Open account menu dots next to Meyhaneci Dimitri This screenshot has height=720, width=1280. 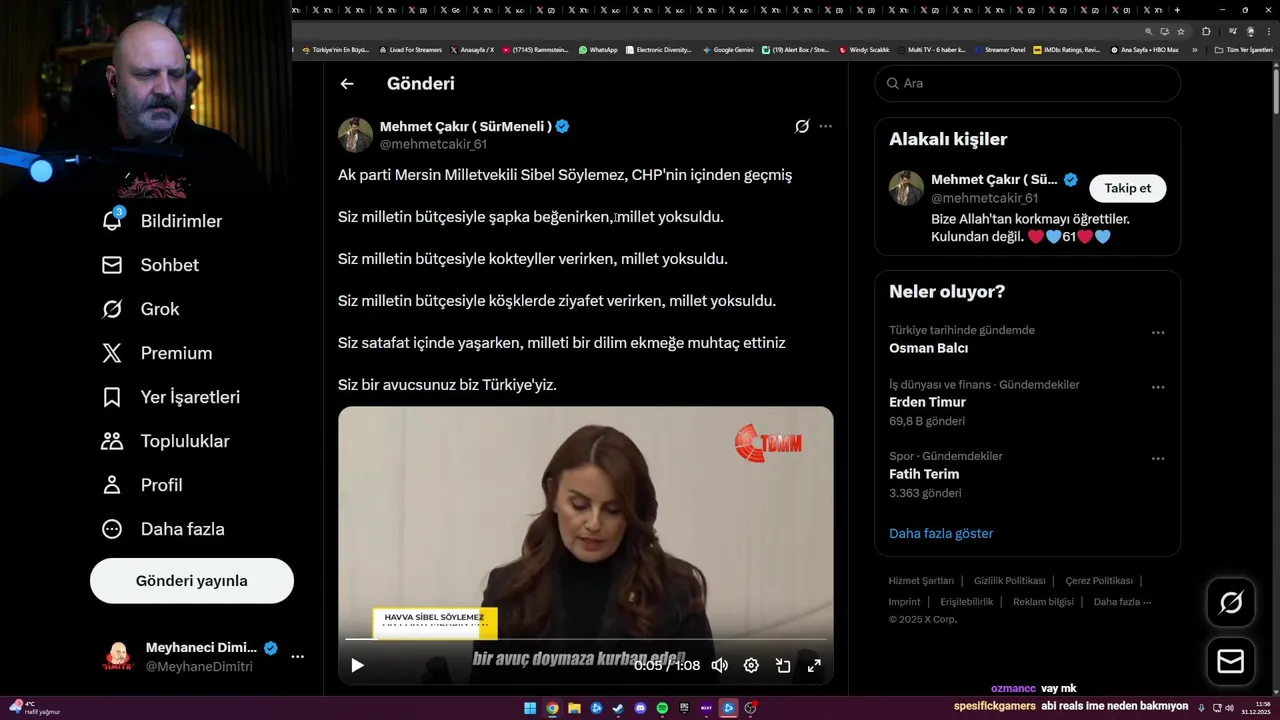click(297, 657)
